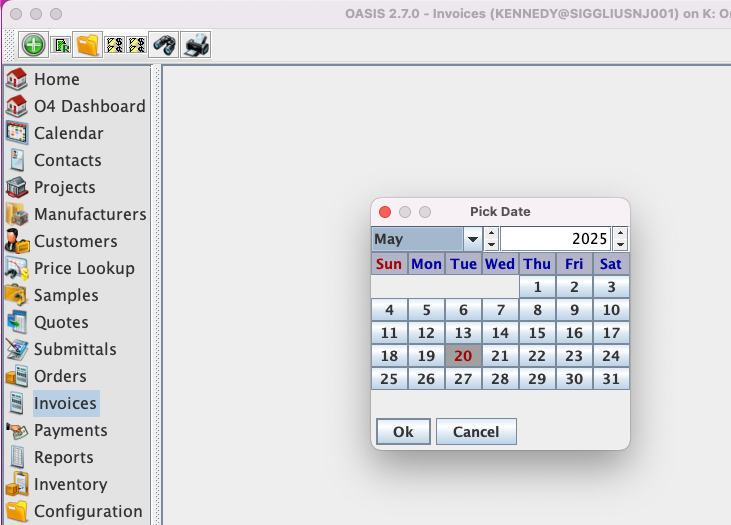Select day 9 in the calendar
The height and width of the screenshot is (525, 731).
[574, 310]
